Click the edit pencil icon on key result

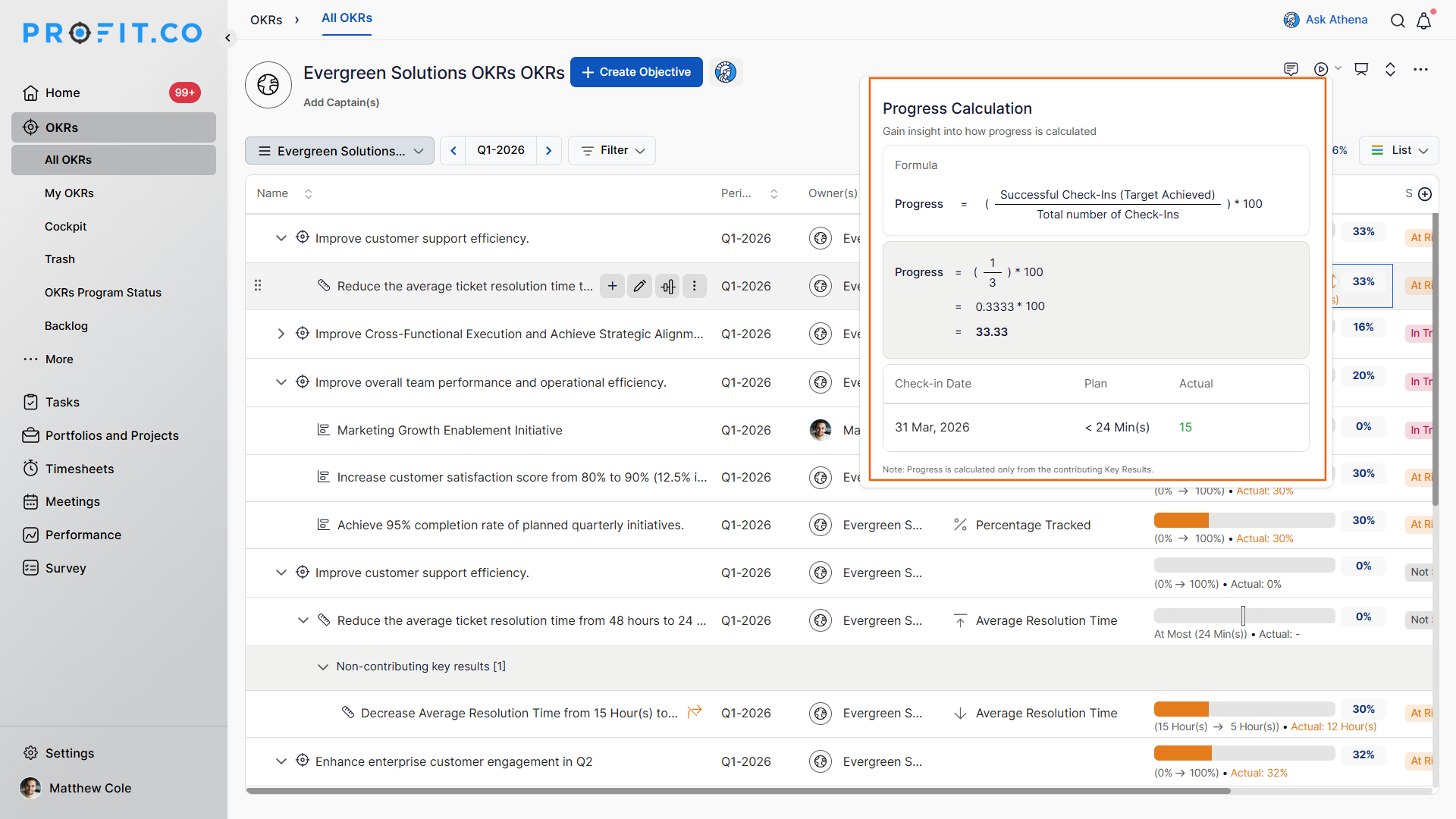[639, 286]
